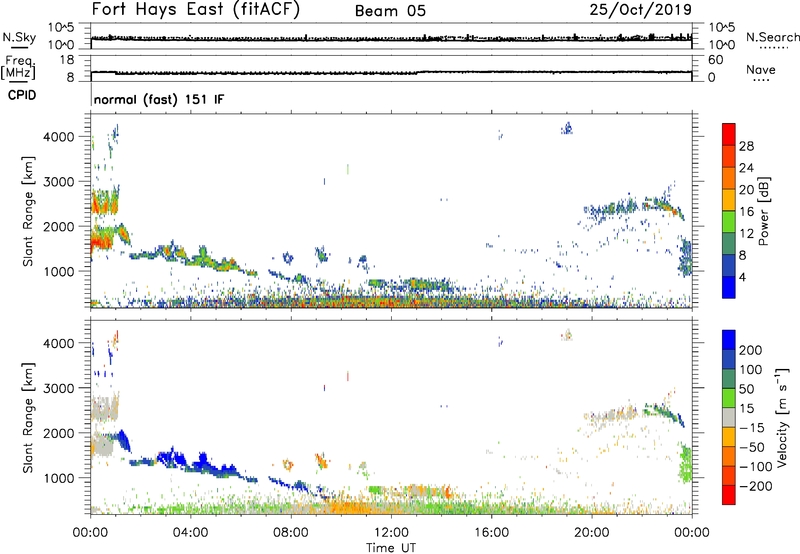Image resolution: width=800 pixels, height=554 pixels.
Task: Click the velocity panel's 'Slant Range [km]' label
Action: [28, 418]
